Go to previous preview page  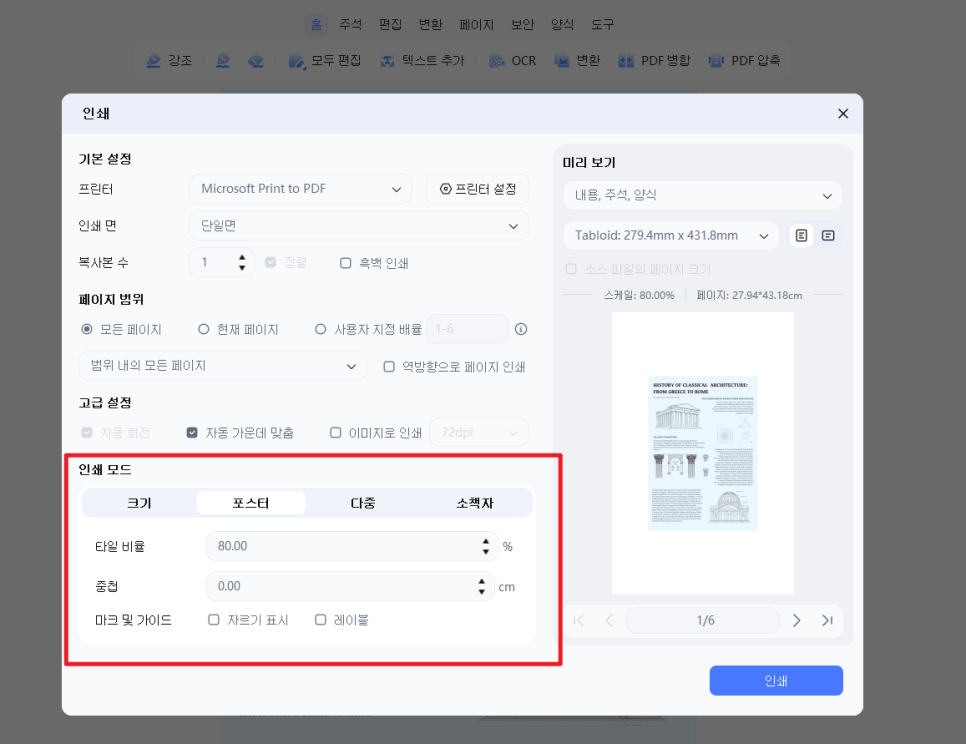[x=609, y=620]
